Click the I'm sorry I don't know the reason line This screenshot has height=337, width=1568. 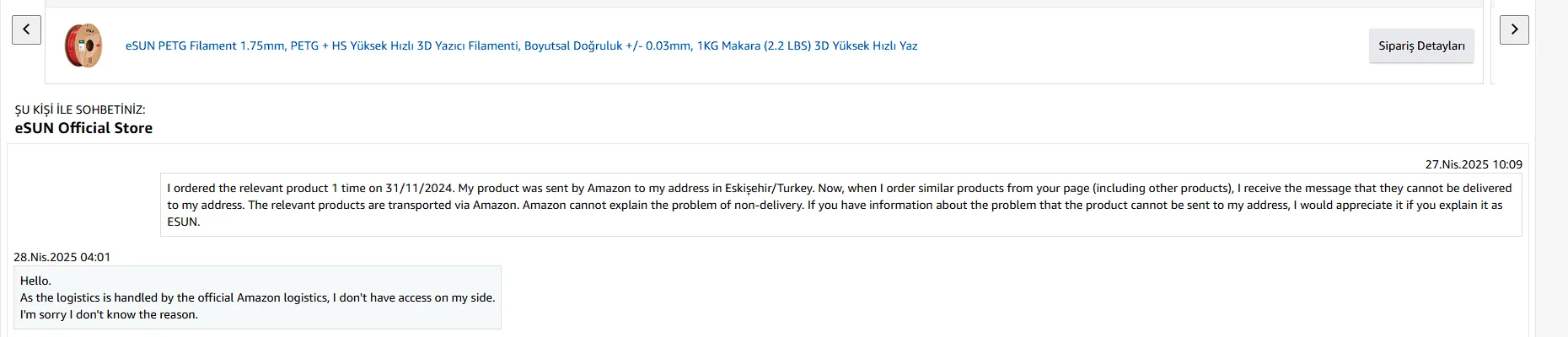tap(109, 314)
